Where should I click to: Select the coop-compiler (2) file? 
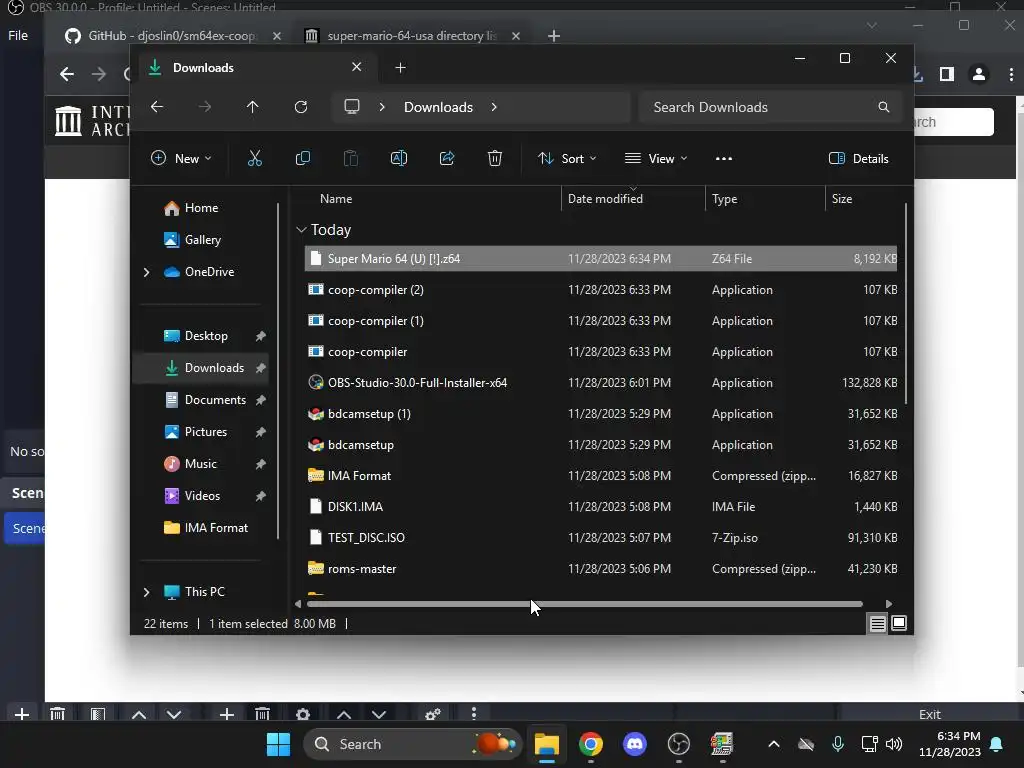click(x=601, y=290)
